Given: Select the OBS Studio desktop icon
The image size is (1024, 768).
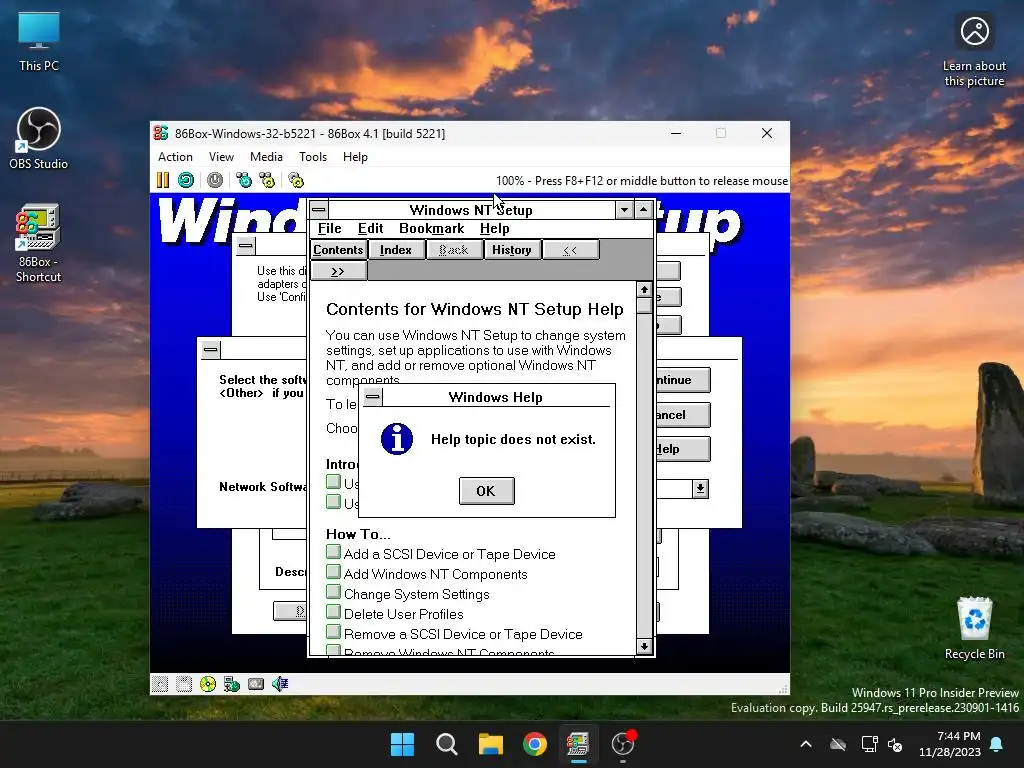Looking at the screenshot, I should tap(39, 138).
